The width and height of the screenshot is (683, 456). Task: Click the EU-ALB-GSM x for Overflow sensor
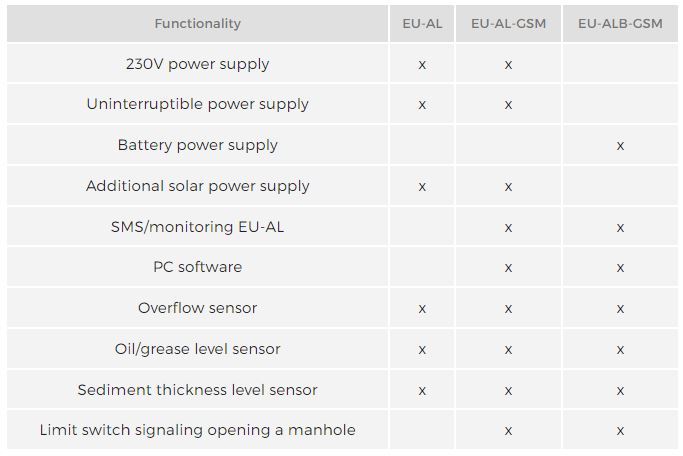(x=620, y=309)
